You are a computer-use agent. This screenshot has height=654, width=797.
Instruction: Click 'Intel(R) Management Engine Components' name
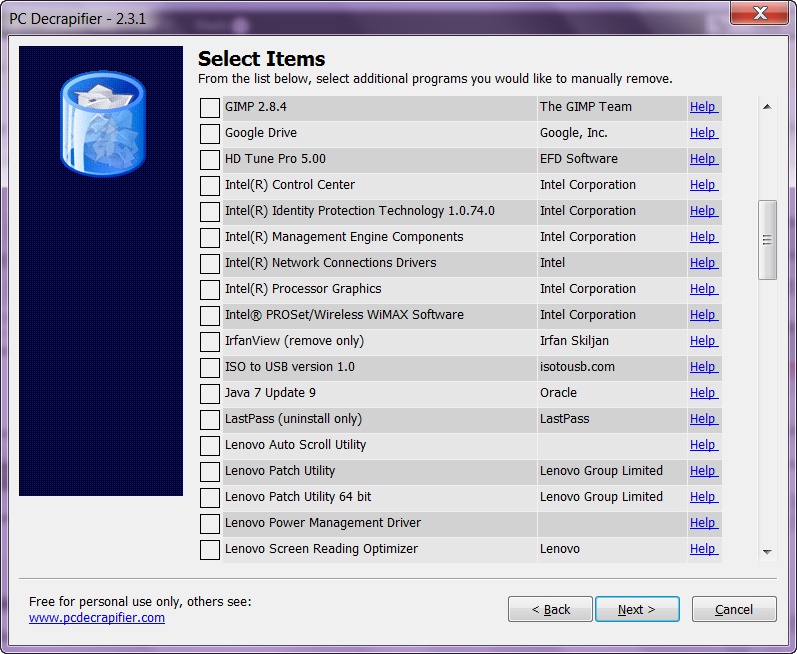pyautogui.click(x=344, y=237)
